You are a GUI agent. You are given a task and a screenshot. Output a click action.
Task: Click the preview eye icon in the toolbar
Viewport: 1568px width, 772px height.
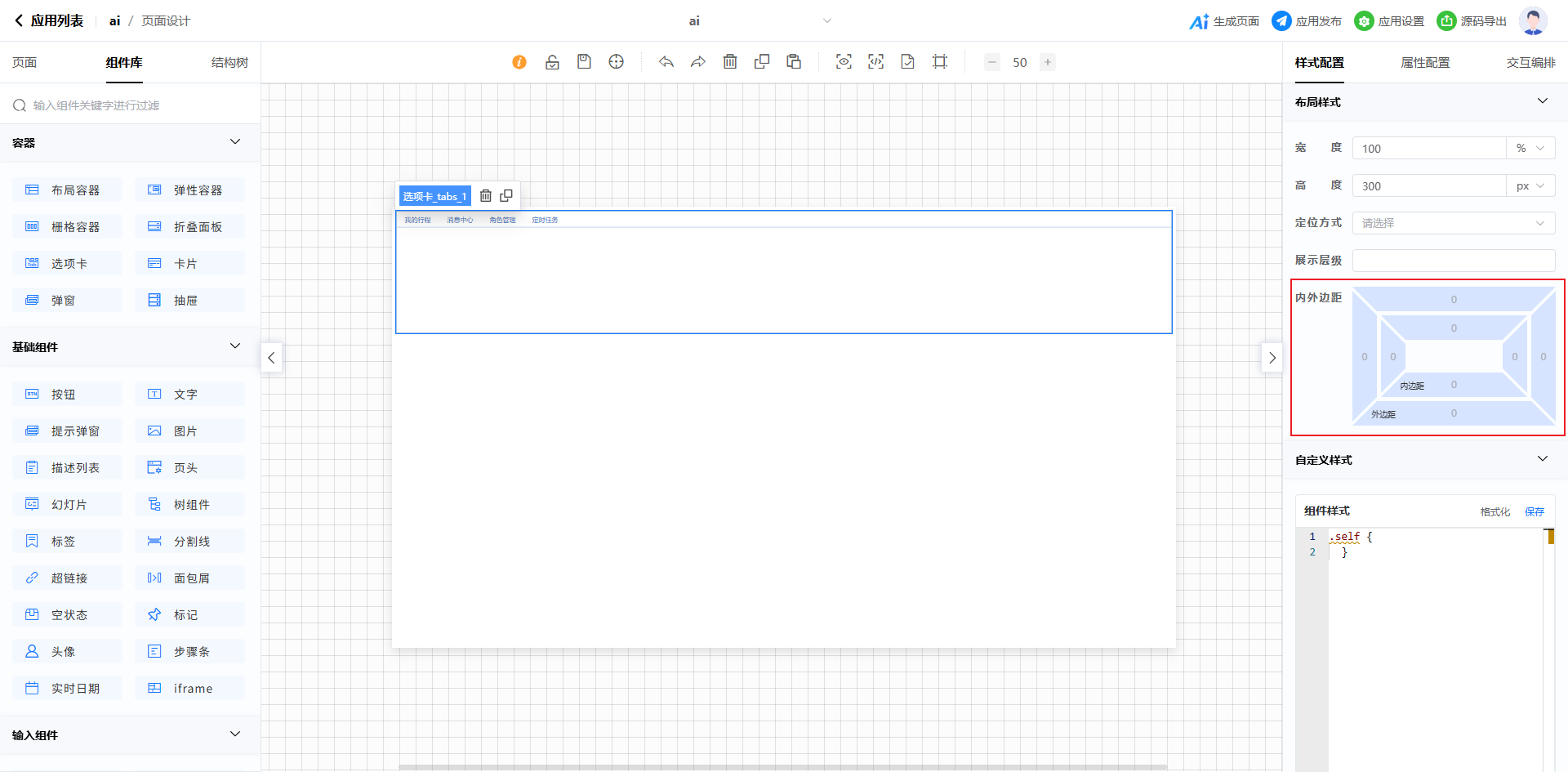pos(844,62)
